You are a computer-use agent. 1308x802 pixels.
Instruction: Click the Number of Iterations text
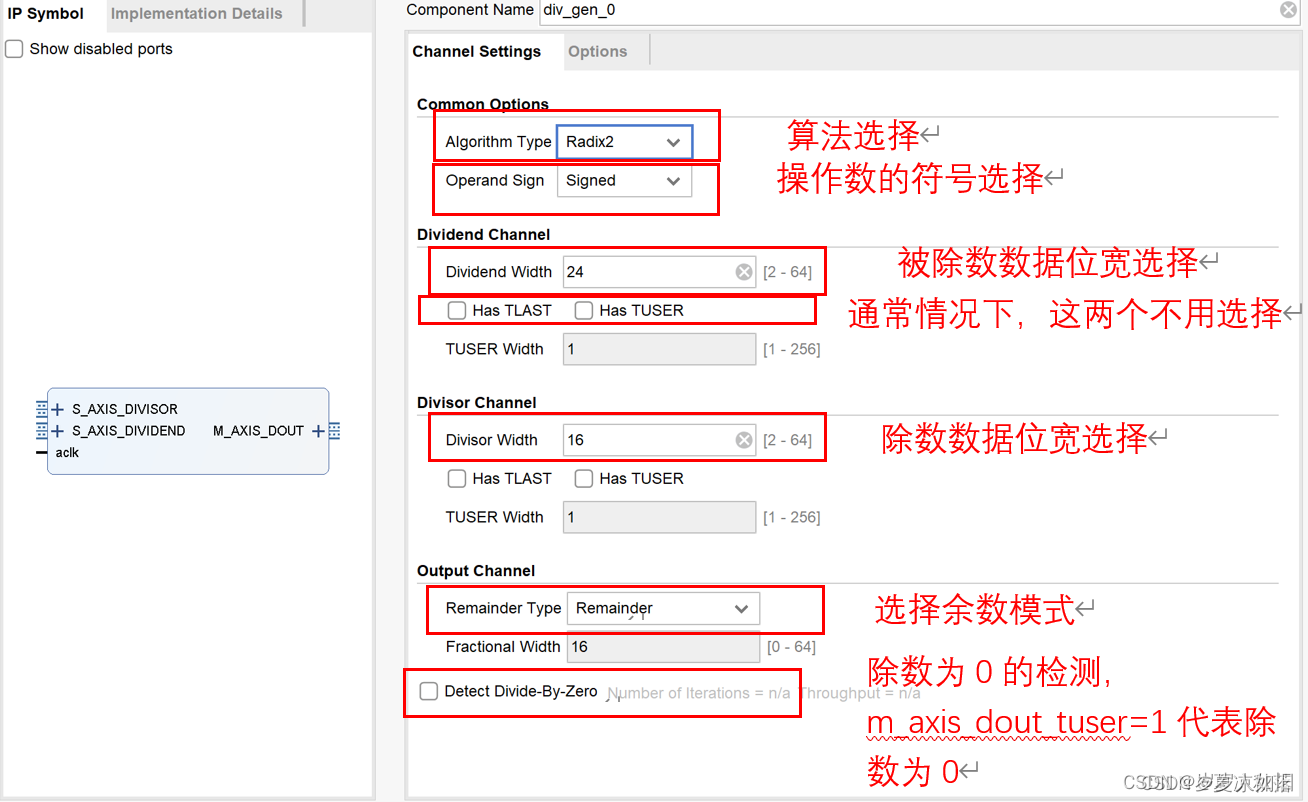(x=699, y=693)
